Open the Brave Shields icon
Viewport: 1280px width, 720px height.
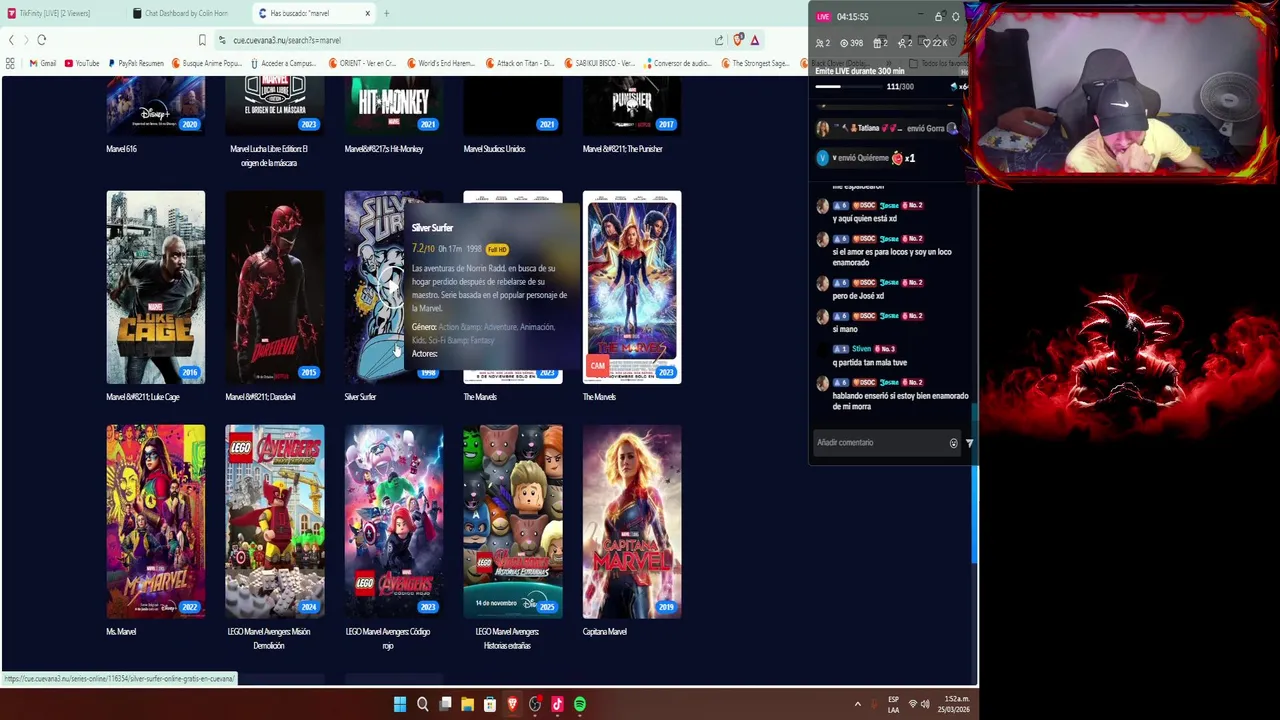[x=738, y=40]
